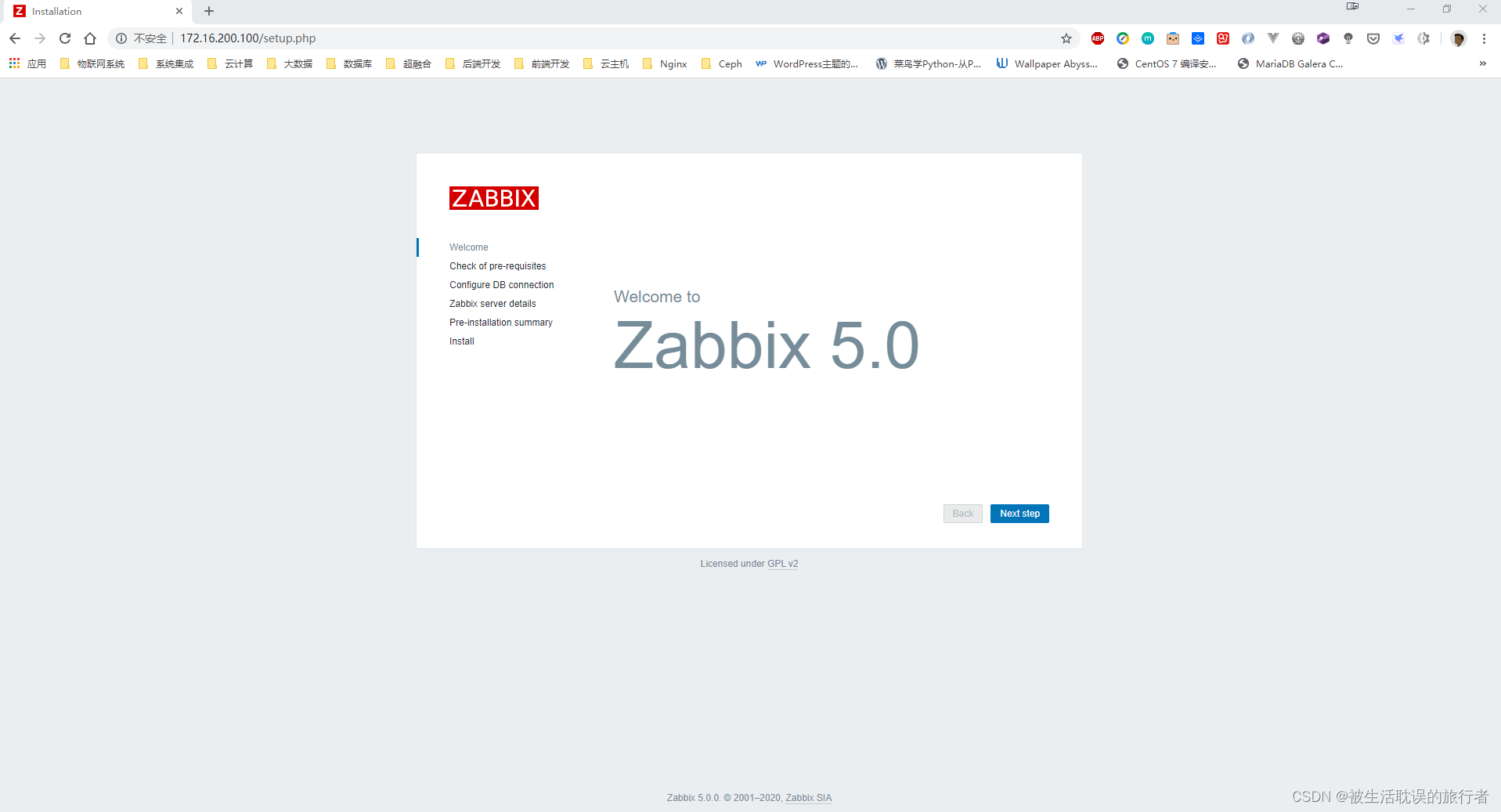This screenshot has height=812, width=1501.
Task: Click the address bar URL
Action: point(248,38)
